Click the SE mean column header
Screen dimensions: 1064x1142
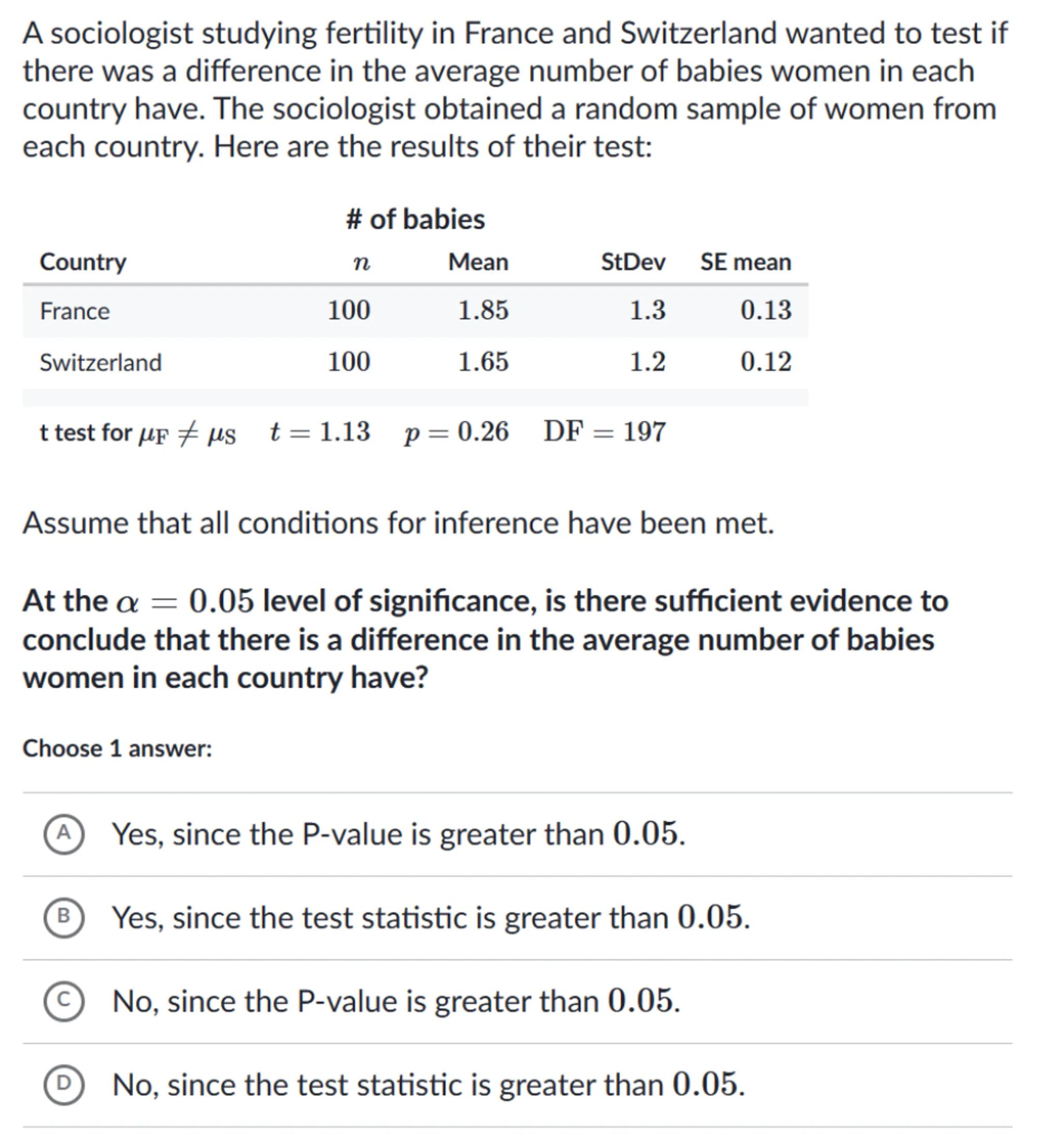click(745, 262)
